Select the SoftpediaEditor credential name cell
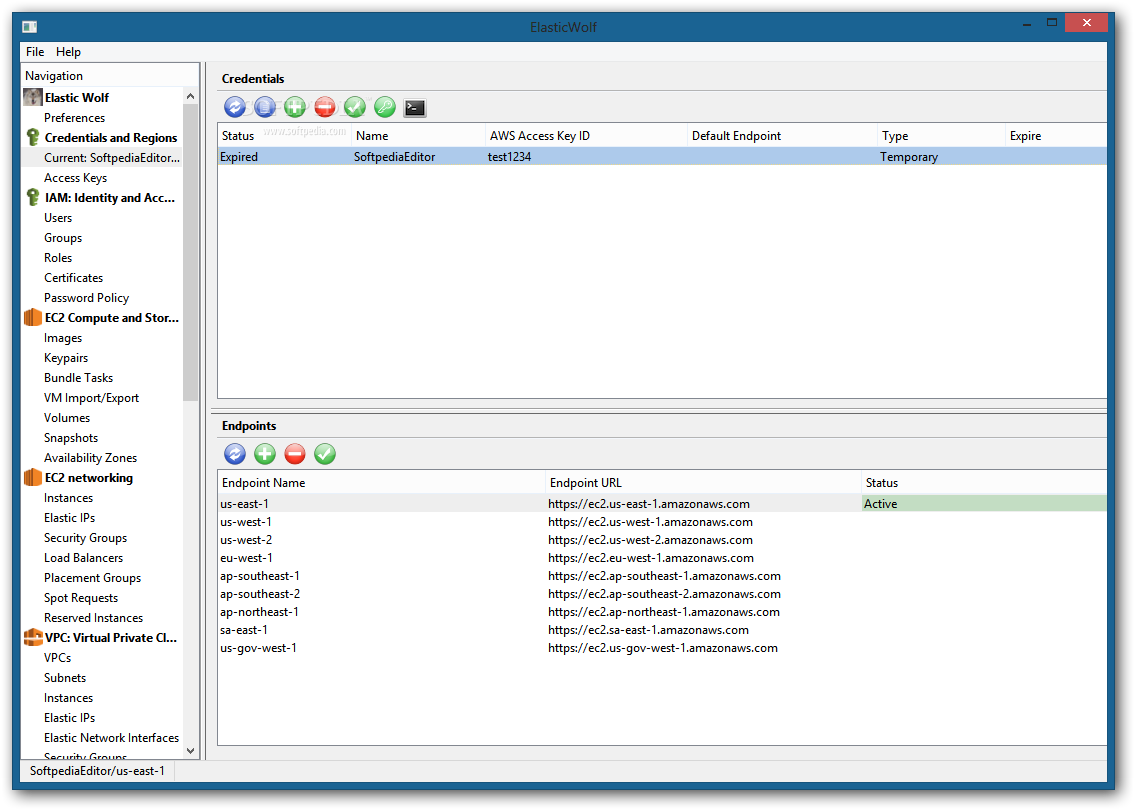The image size is (1135, 810). (394, 156)
